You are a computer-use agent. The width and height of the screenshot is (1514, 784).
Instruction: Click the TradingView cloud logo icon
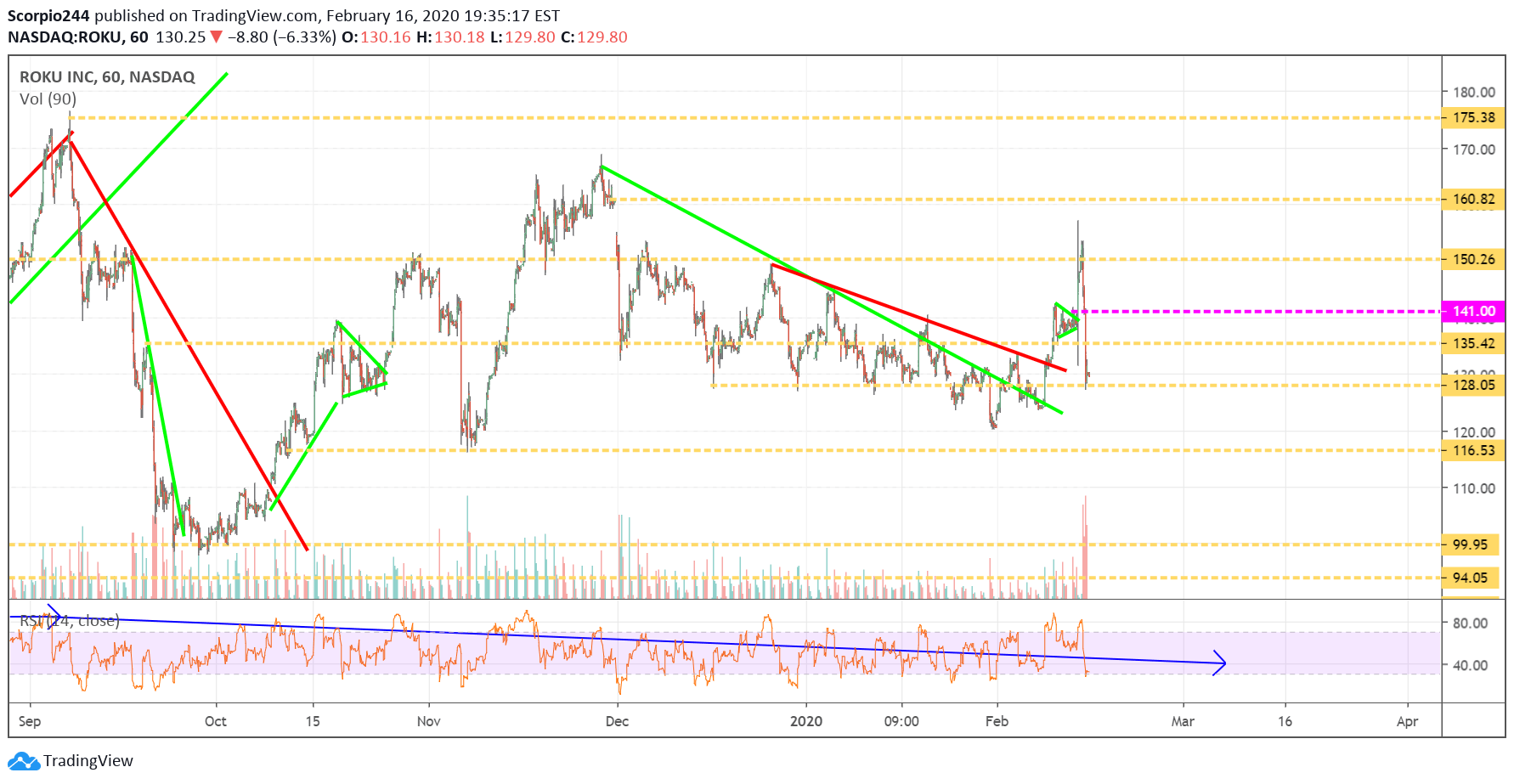[x=24, y=760]
